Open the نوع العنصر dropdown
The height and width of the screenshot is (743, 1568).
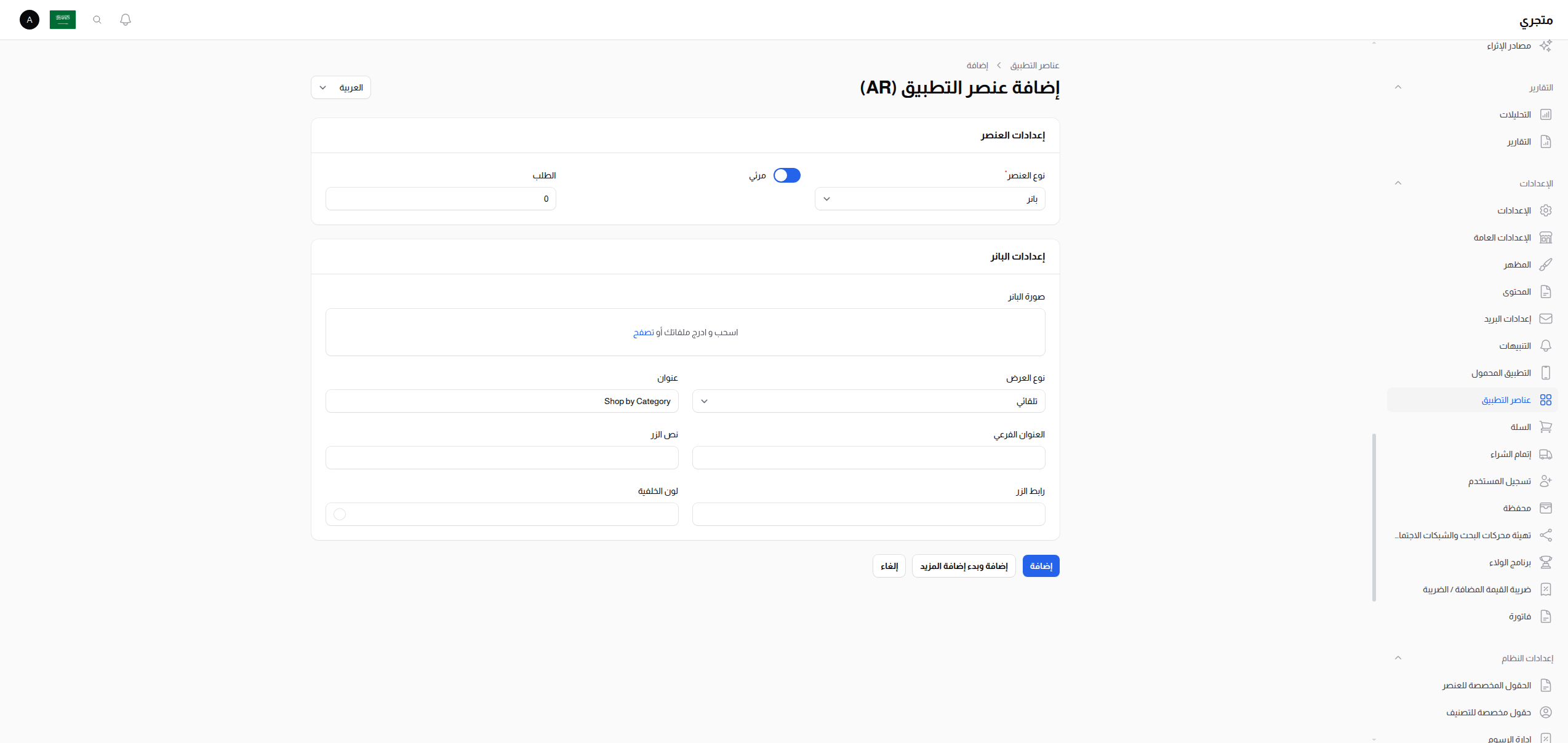tap(929, 198)
